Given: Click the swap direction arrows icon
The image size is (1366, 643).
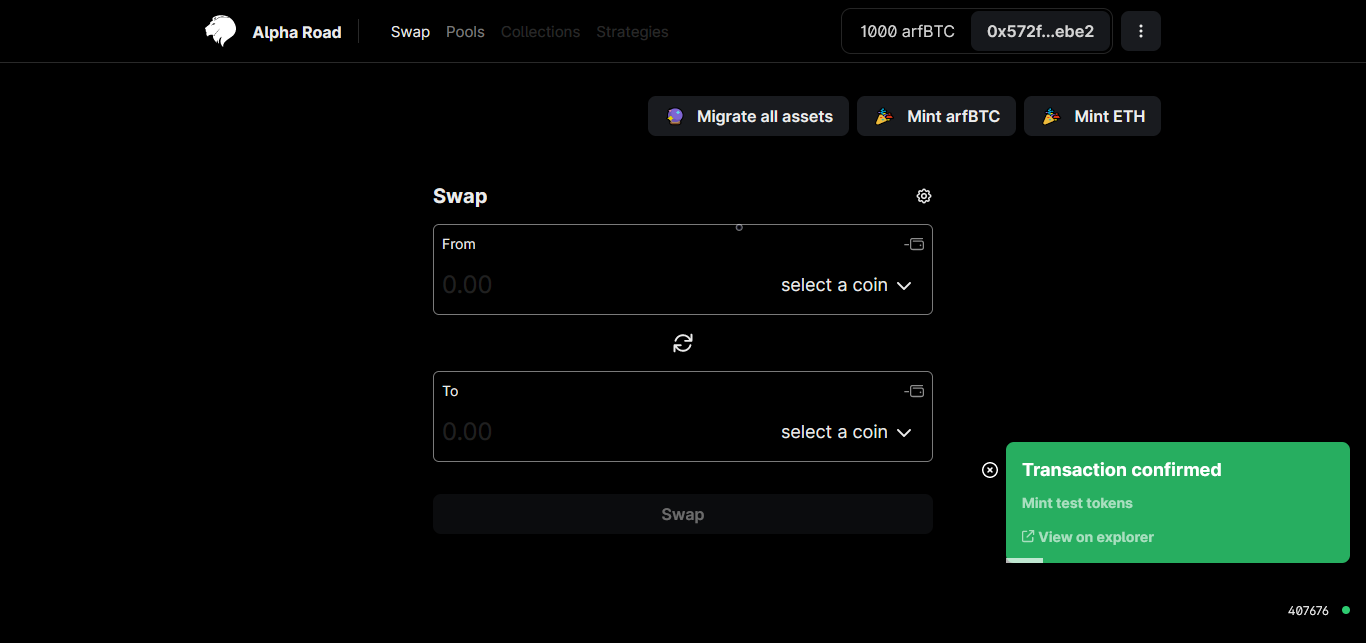Looking at the screenshot, I should point(683,343).
